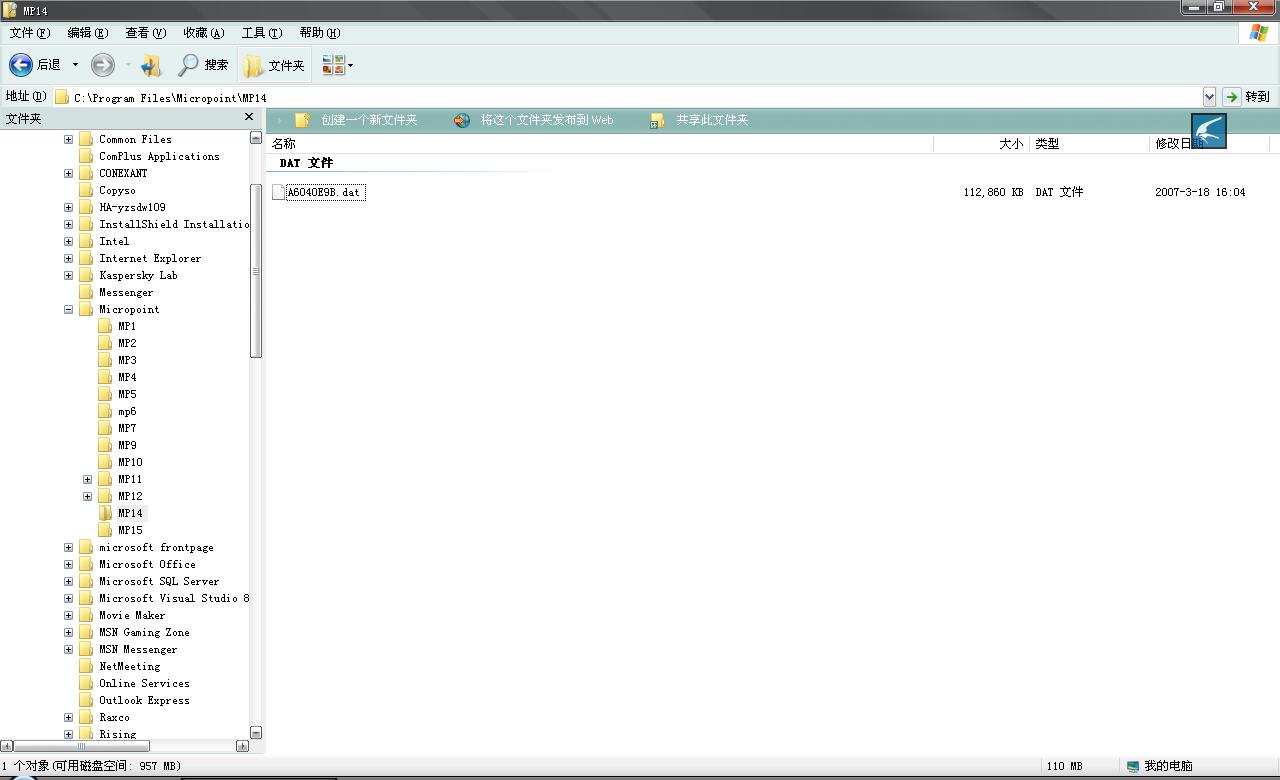This screenshot has height=780, width=1280.
Task: Click the blue bird overlay icon
Action: (1209, 131)
